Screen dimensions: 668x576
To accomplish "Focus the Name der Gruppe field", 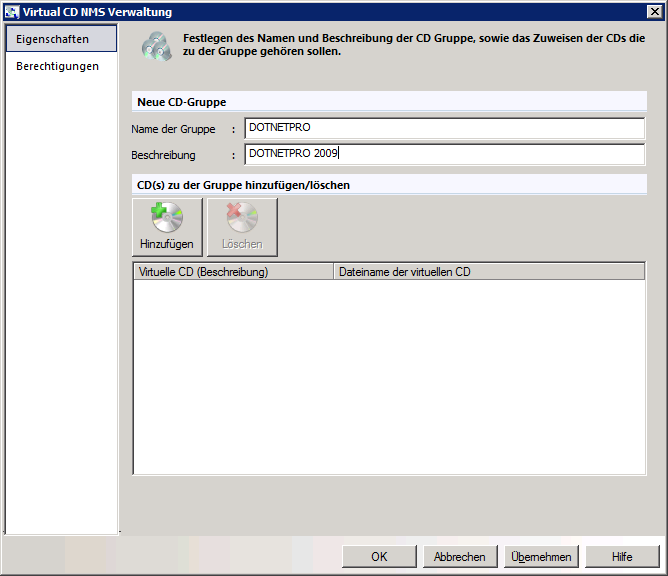I will tap(445, 128).
